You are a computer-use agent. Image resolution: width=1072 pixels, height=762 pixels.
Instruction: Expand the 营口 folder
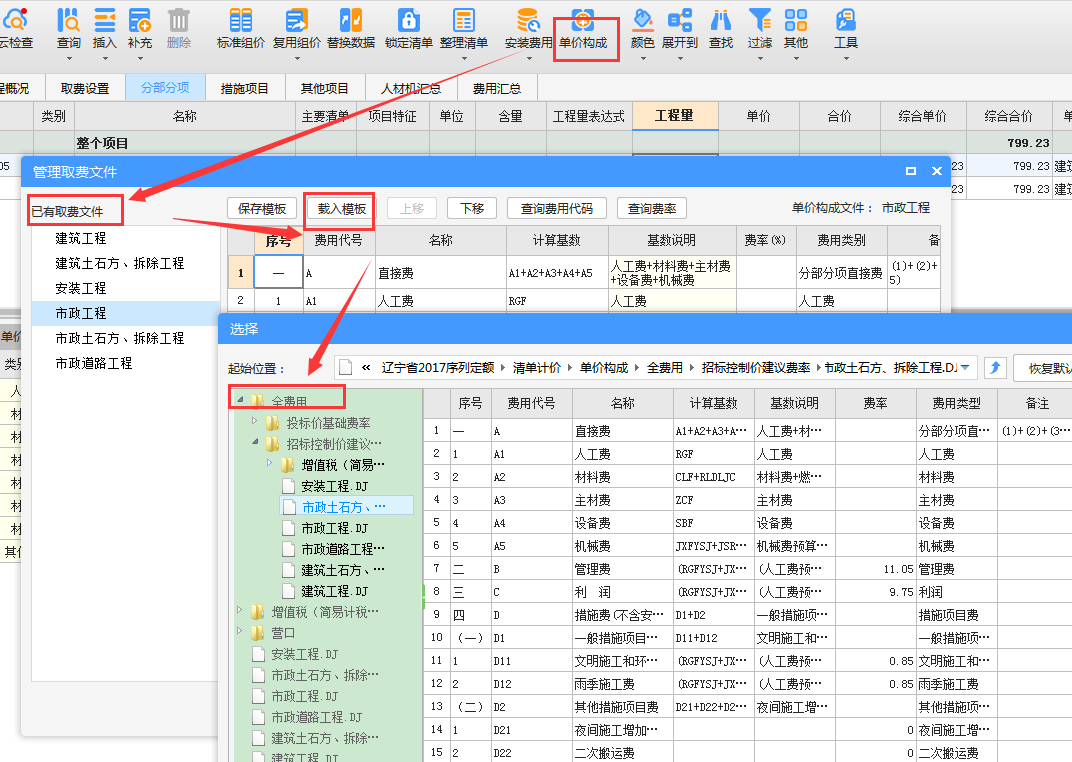tap(239, 631)
